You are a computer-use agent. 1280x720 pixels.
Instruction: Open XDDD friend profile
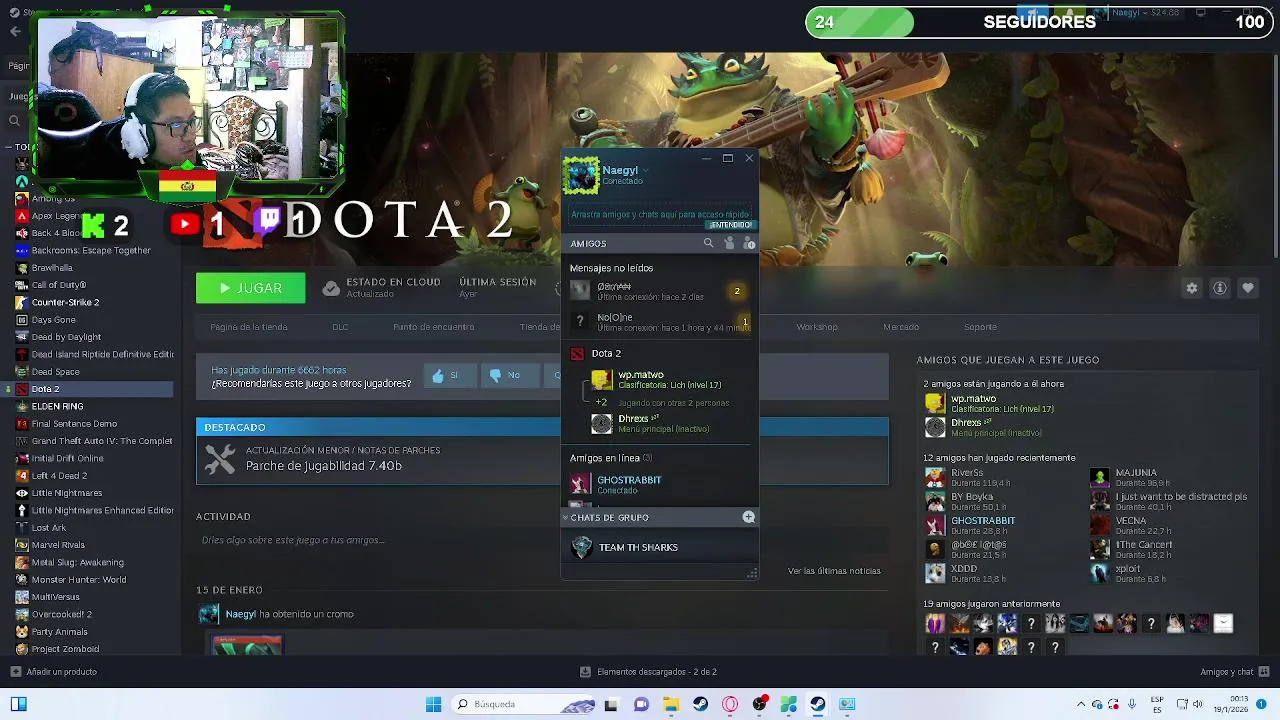pyautogui.click(x=962, y=573)
